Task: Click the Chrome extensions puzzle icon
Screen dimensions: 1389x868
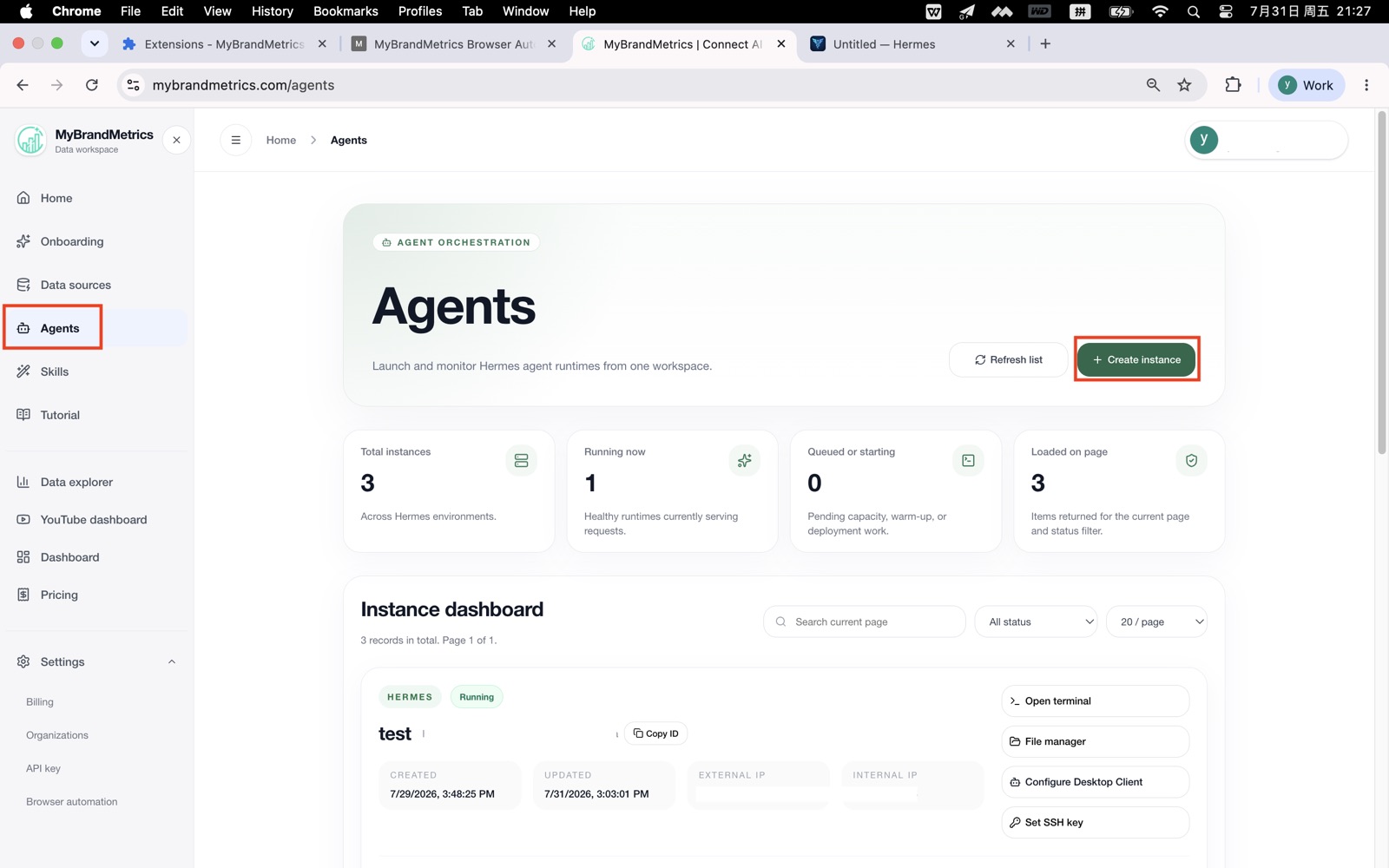Action: 1233,85
